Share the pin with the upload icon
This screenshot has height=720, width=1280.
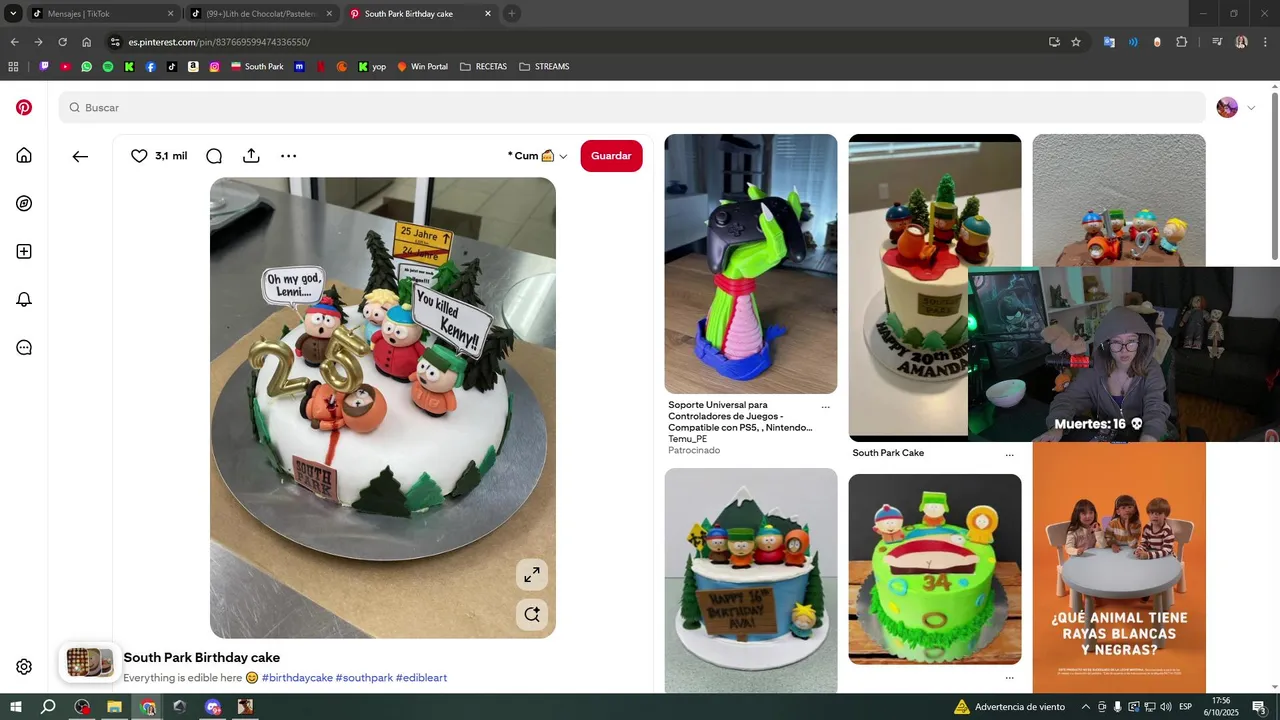pos(251,156)
